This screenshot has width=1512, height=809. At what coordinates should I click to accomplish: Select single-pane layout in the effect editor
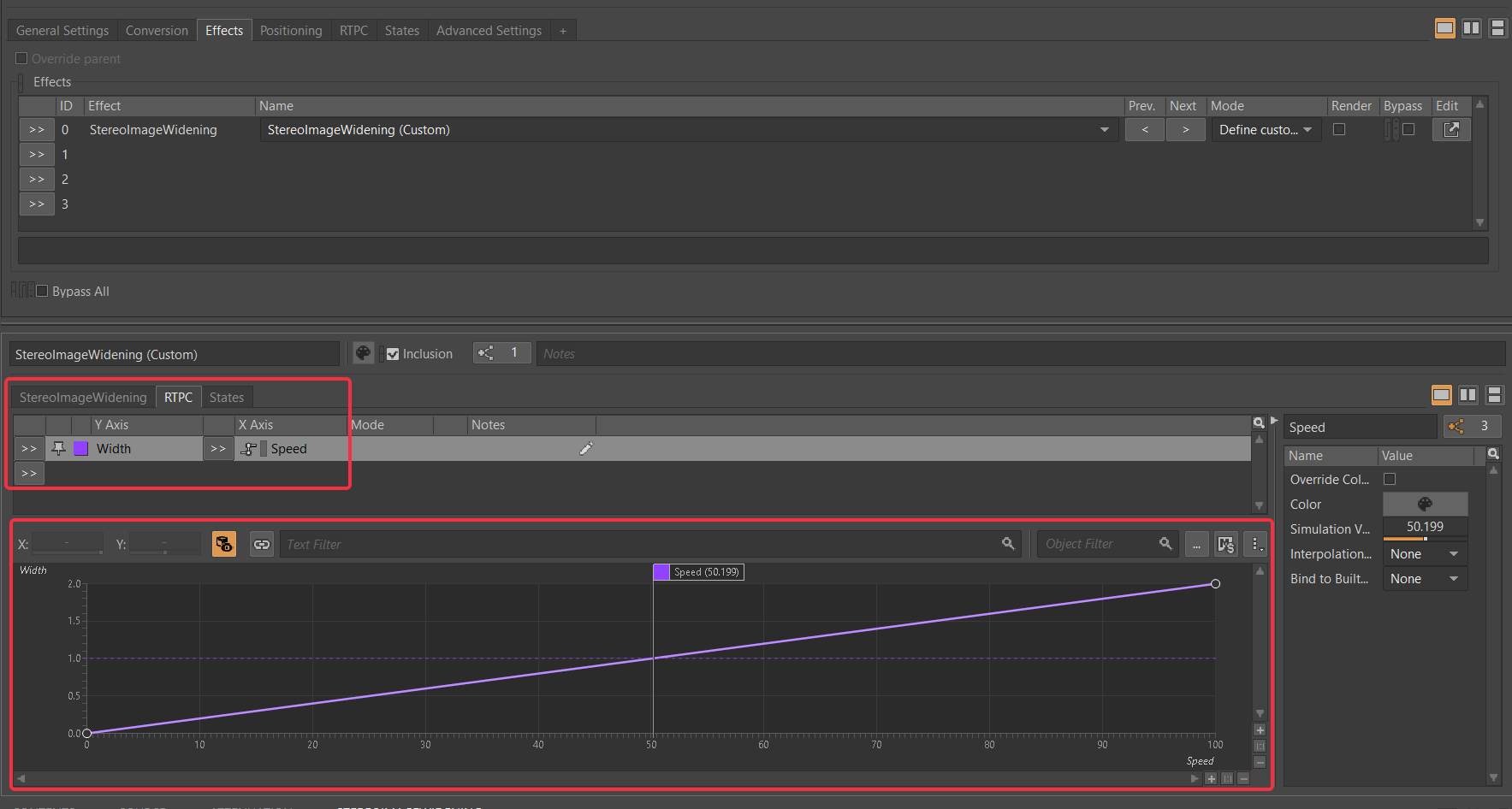[1442, 394]
